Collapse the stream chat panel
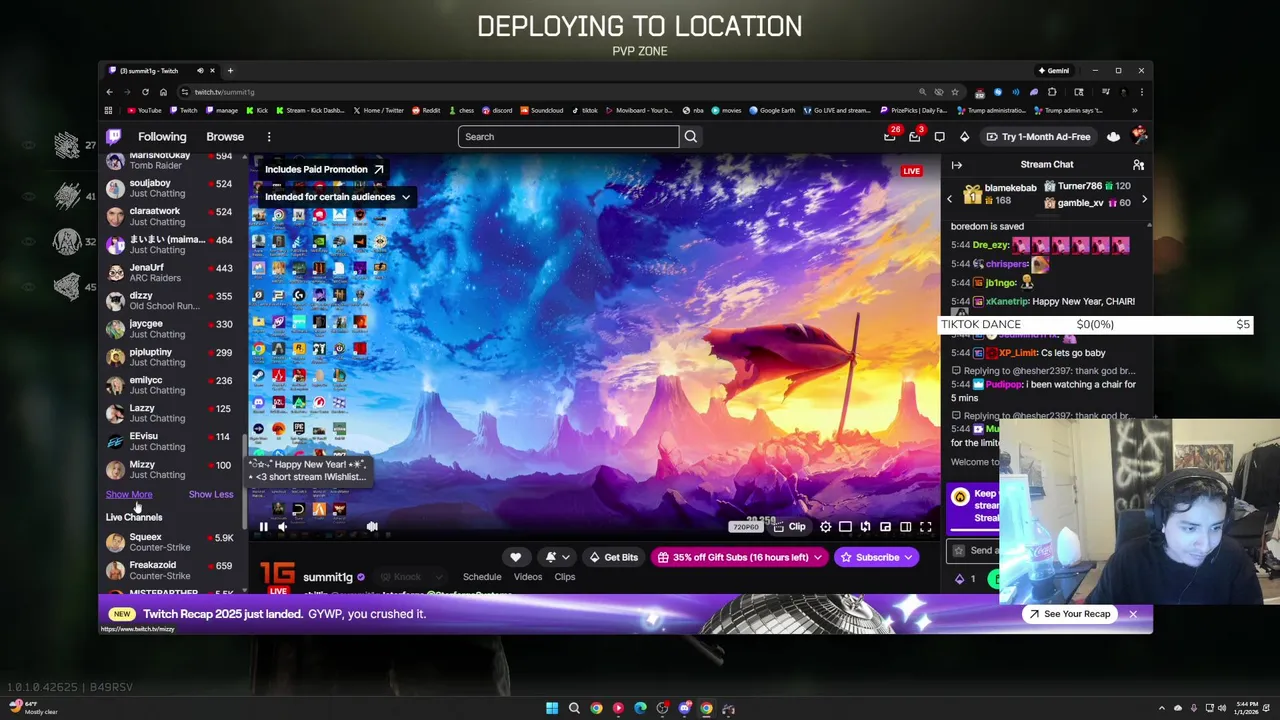Screen dimensions: 1280x720 956,165
